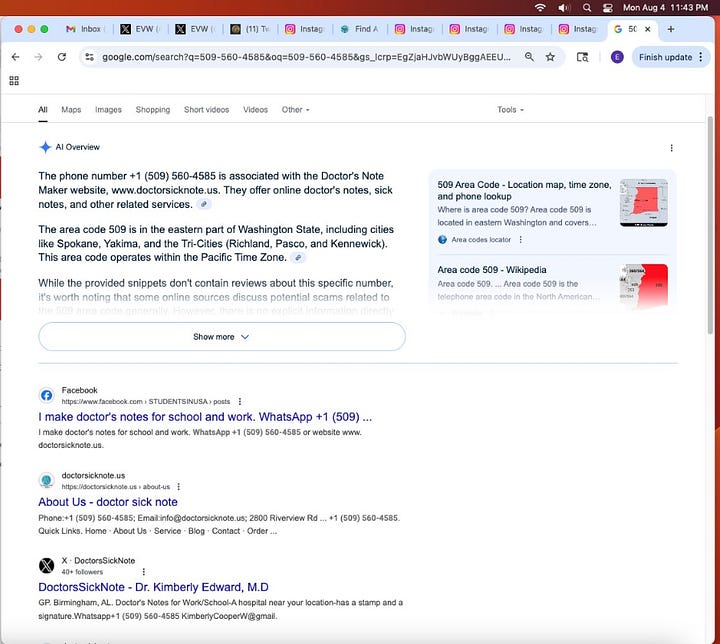Screen dimensions: 720x644
Task: Open the purple profile avatar E
Action: tap(617, 57)
